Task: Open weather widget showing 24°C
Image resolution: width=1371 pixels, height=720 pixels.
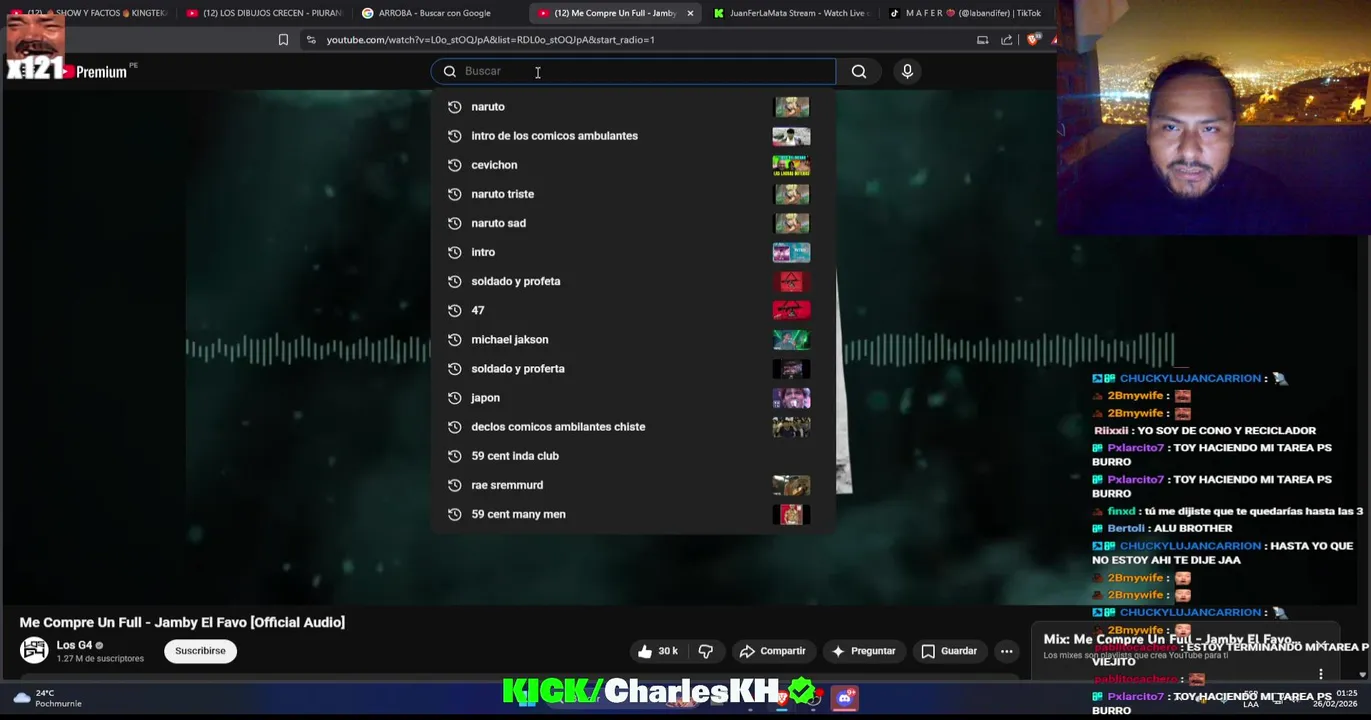Action: coord(48,698)
